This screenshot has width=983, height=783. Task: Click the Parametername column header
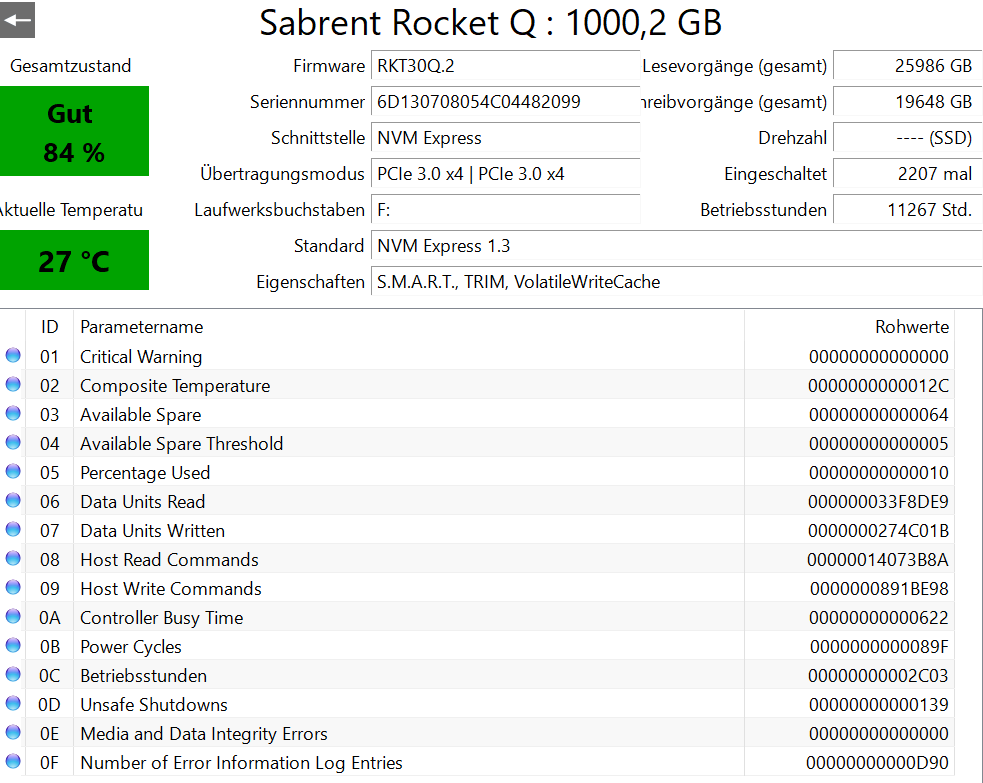coord(142,327)
